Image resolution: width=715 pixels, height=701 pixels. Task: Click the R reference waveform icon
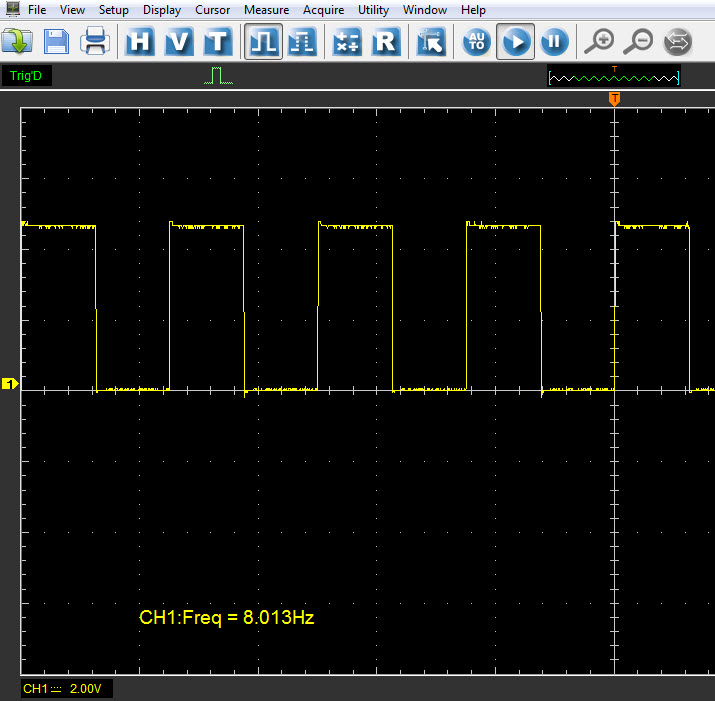coord(386,42)
